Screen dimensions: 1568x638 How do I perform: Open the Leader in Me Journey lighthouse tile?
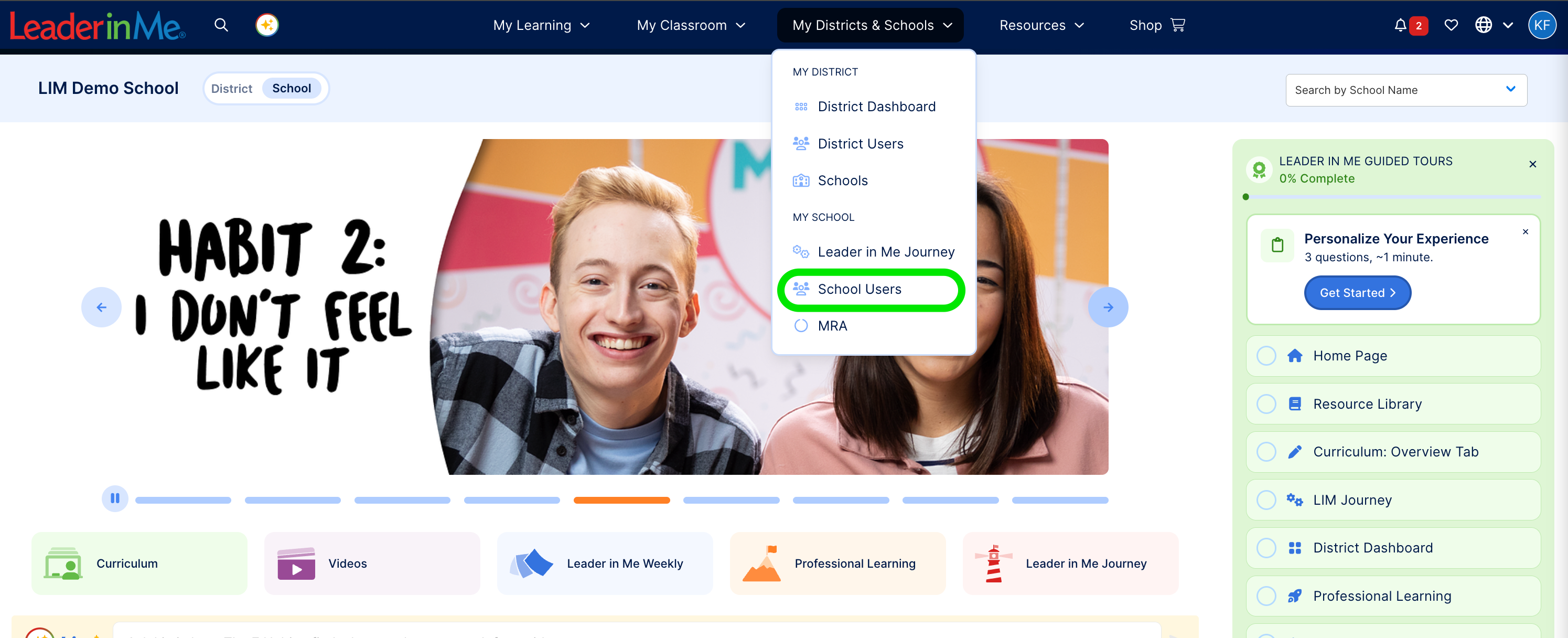(x=1070, y=563)
